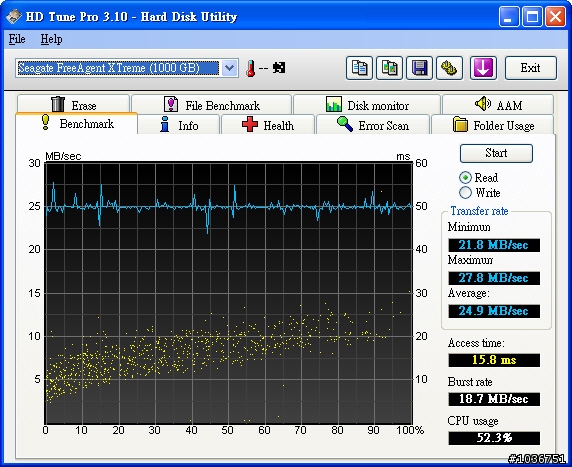Image resolution: width=572 pixels, height=467 pixels.
Task: Click the floppy disk save screenshot icon
Action: point(420,68)
